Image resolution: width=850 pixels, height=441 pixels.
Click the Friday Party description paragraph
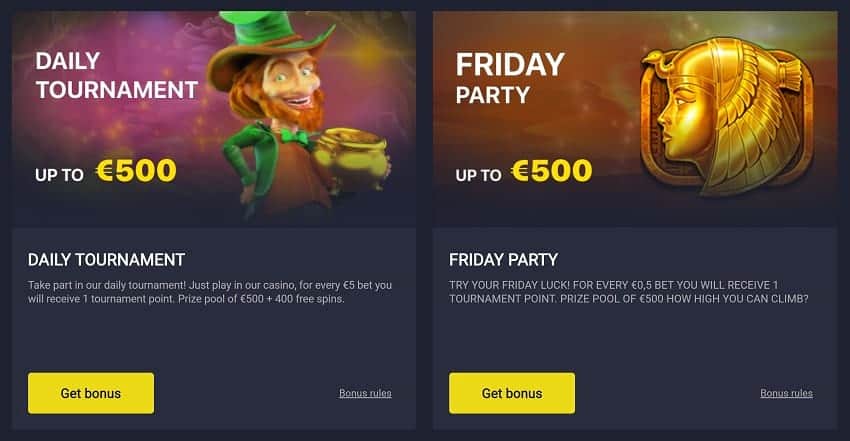[x=629, y=291]
